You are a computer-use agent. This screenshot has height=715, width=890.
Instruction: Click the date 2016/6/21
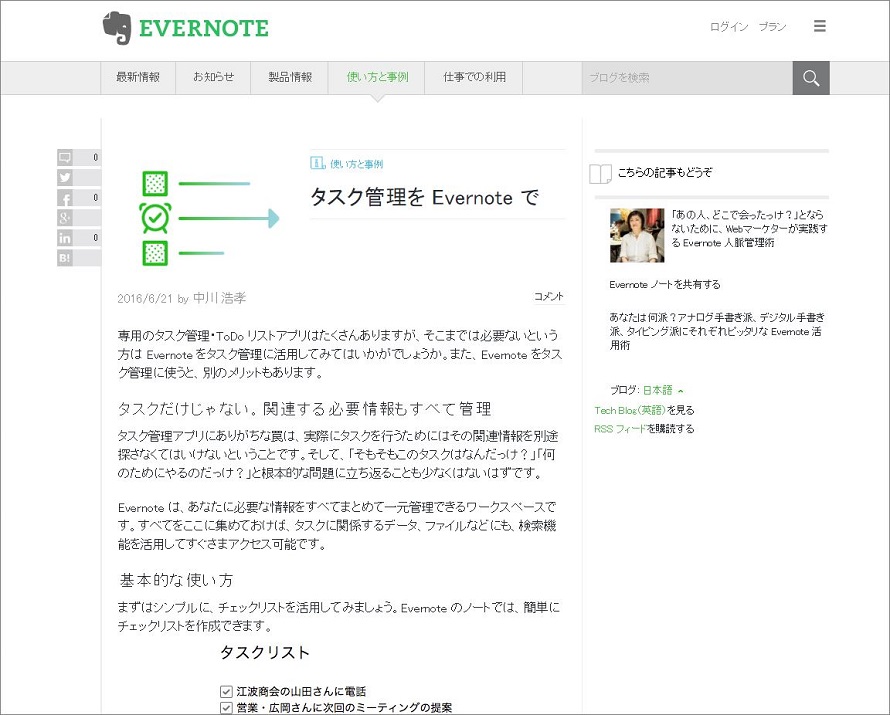click(145, 298)
